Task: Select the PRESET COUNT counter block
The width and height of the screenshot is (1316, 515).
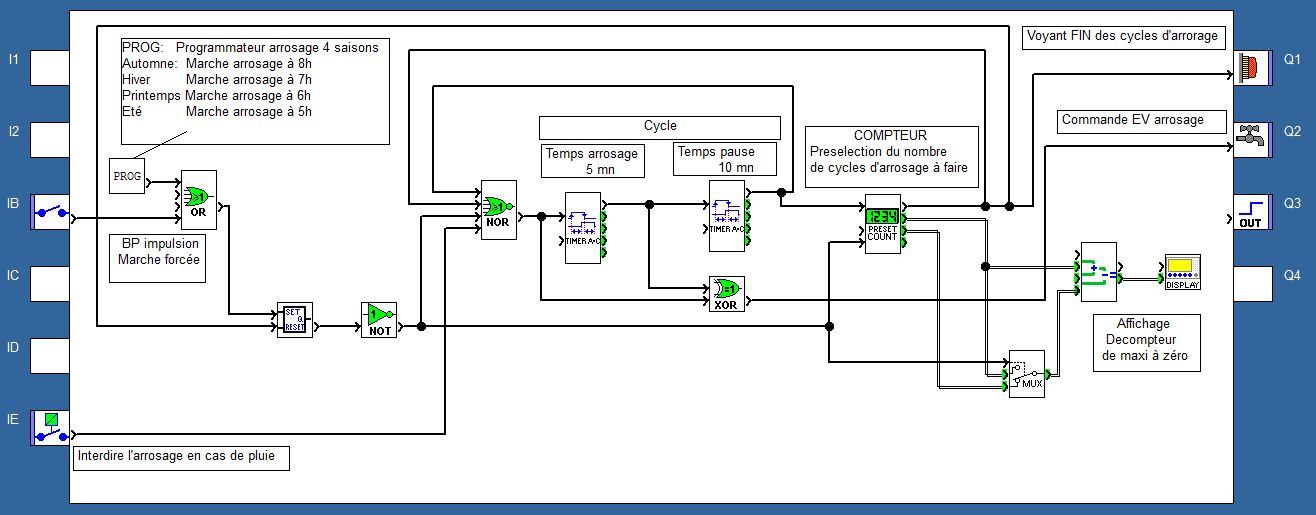Action: pyautogui.click(x=882, y=224)
